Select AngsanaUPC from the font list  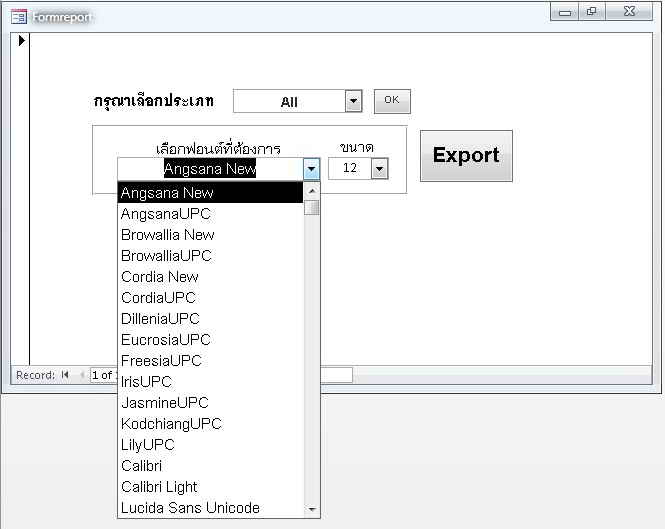[x=210, y=214]
